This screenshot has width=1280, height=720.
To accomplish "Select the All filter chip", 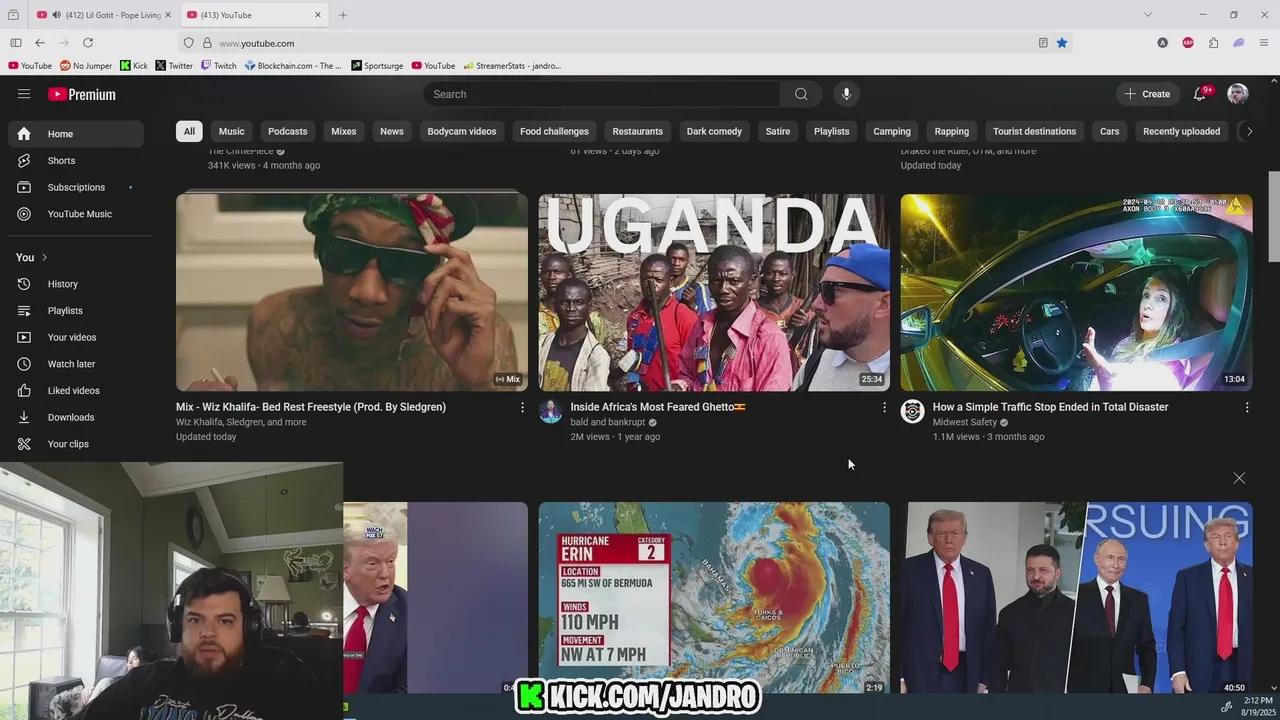I will coord(189,131).
